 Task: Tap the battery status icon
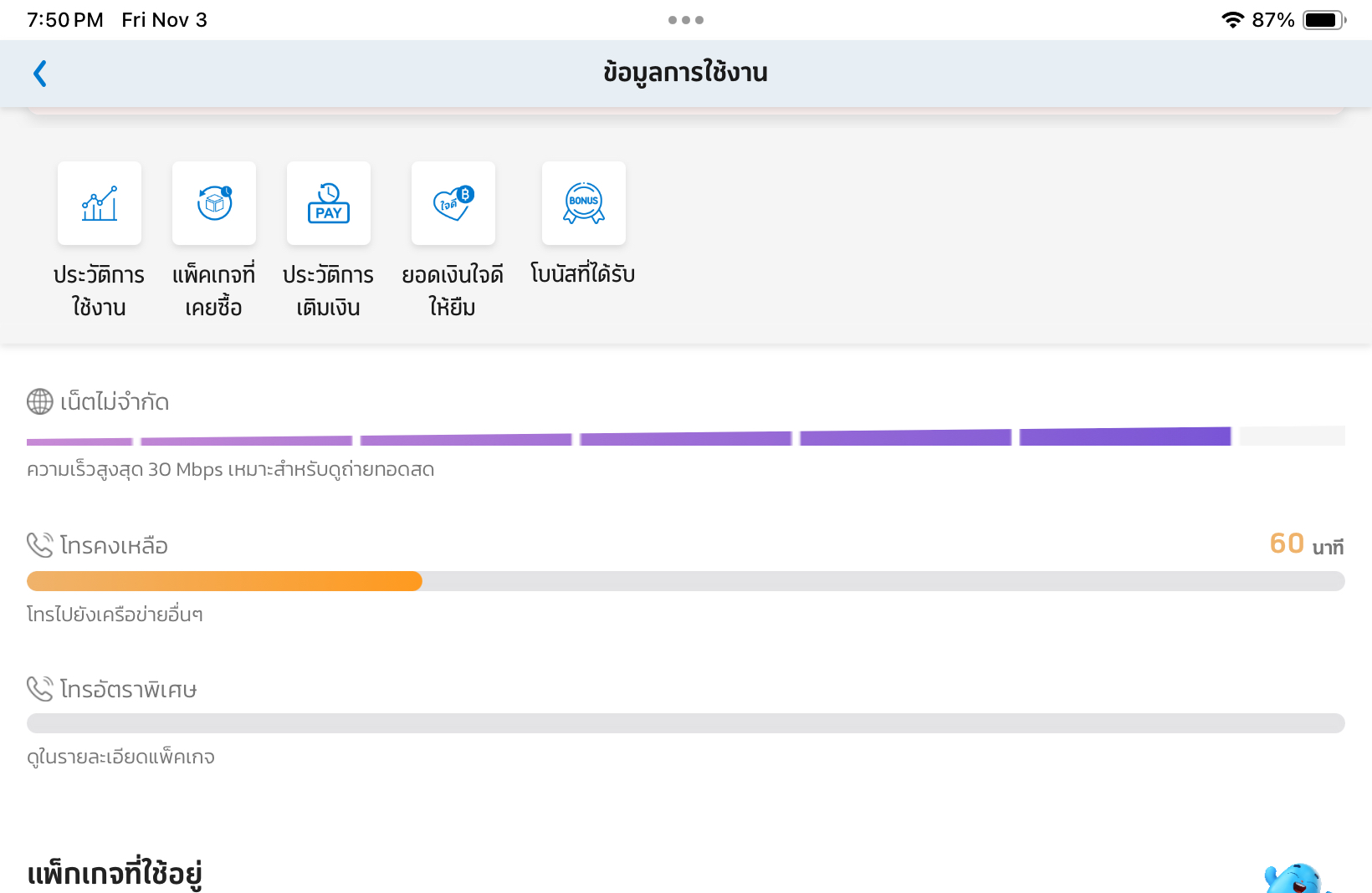tap(1324, 20)
